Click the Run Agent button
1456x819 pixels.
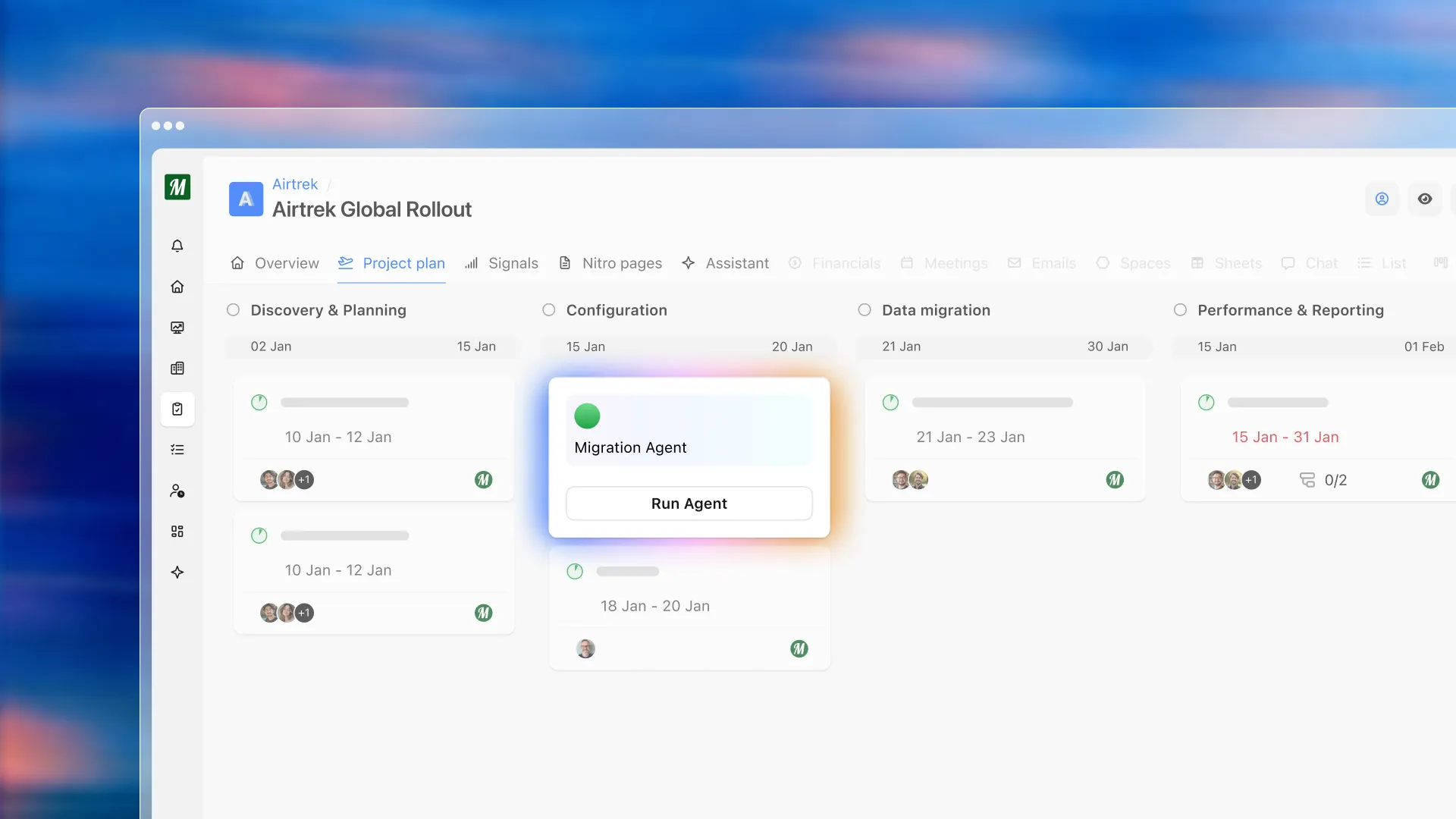(689, 504)
